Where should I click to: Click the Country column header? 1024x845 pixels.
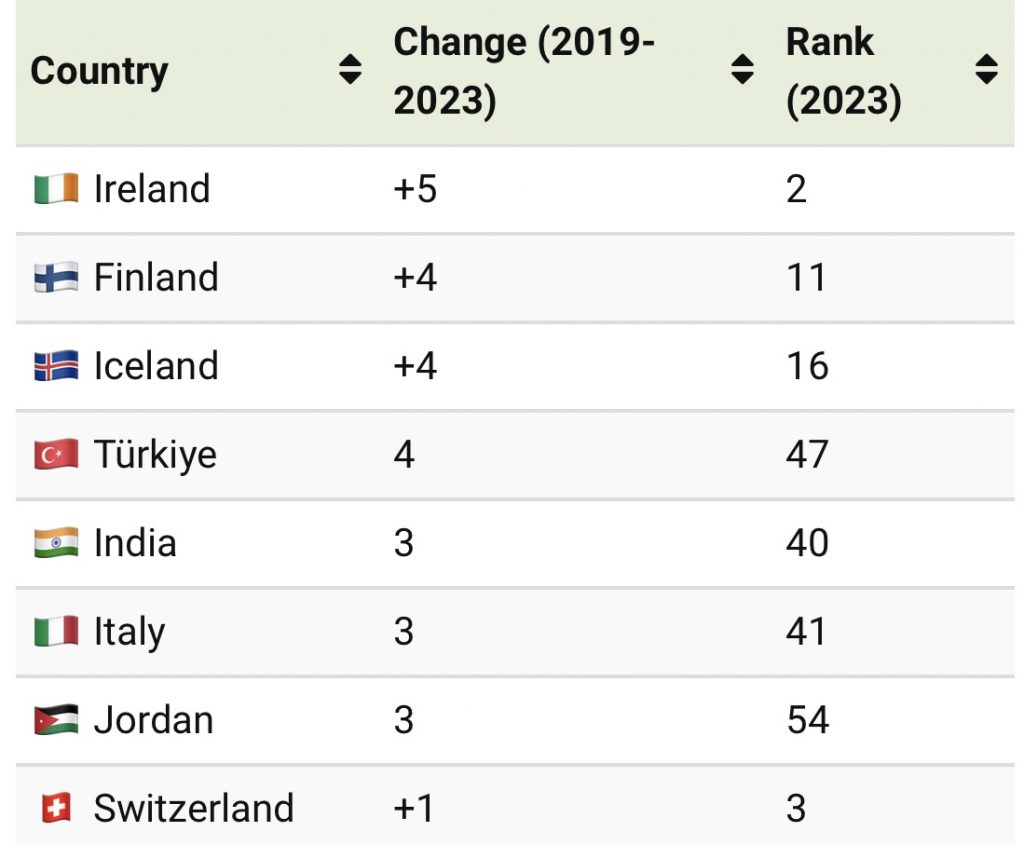pos(100,72)
